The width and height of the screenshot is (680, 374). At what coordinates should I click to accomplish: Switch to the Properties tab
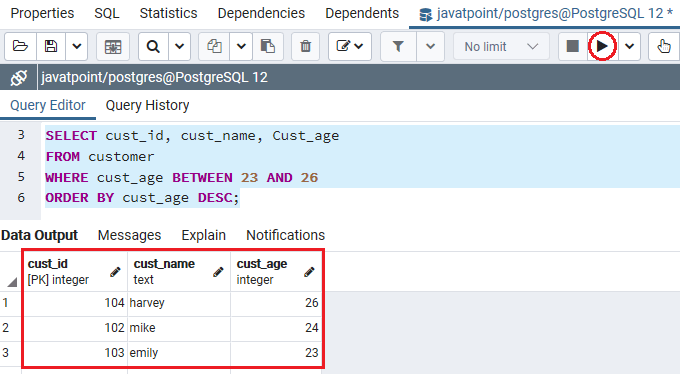coord(42,13)
